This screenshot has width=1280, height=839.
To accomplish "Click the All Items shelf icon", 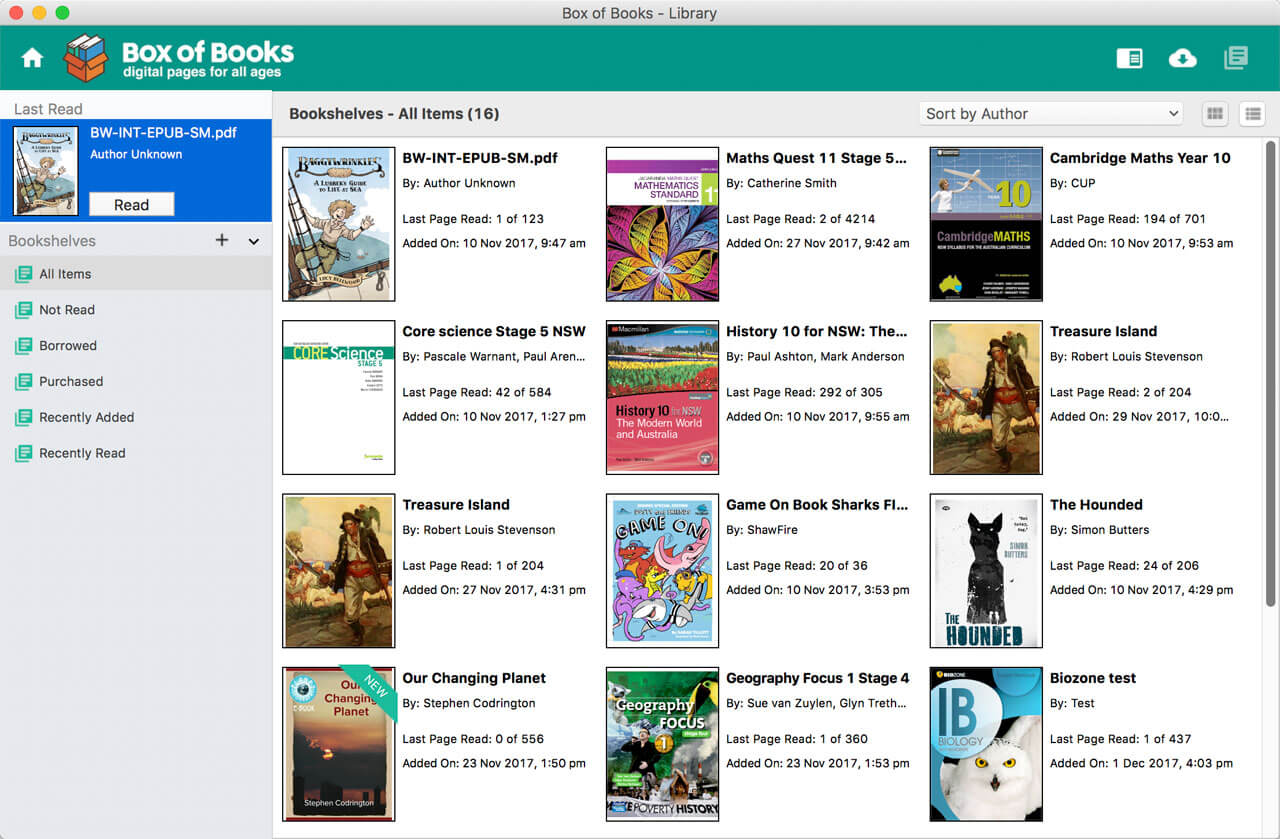I will tap(23, 274).
